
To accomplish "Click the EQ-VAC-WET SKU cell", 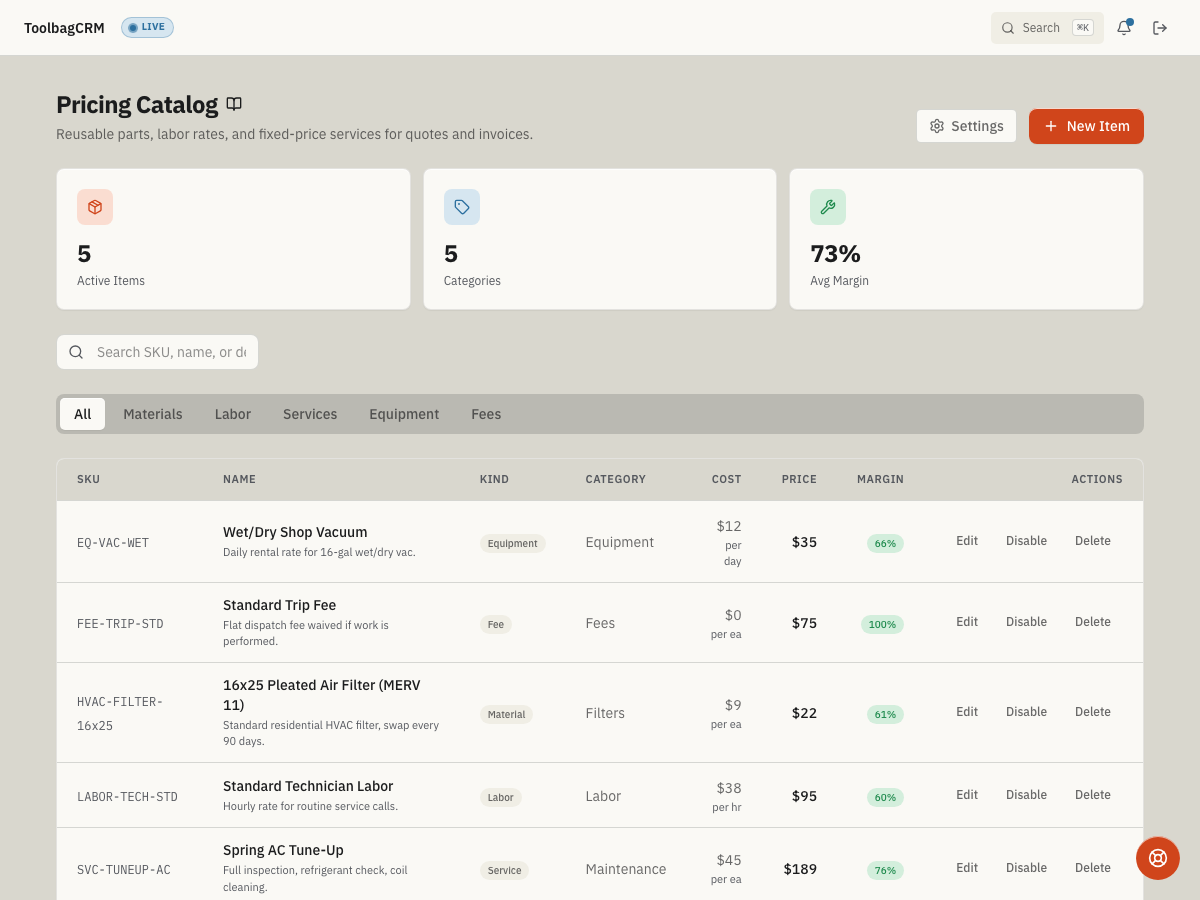I will 113,543.
